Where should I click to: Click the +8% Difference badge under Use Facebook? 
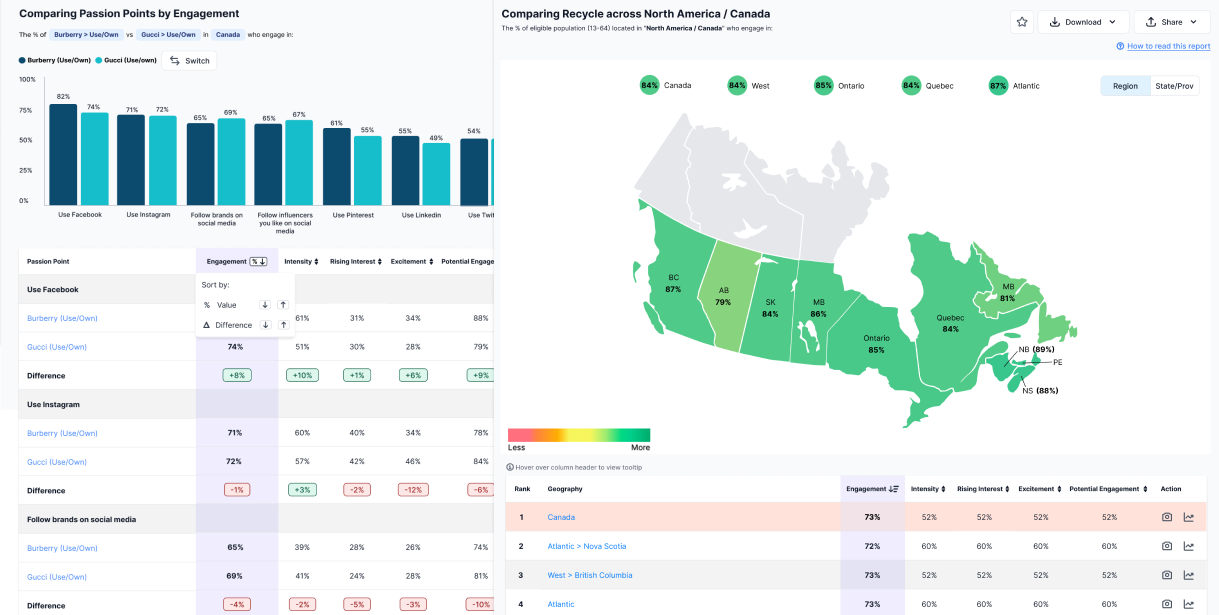(237, 375)
